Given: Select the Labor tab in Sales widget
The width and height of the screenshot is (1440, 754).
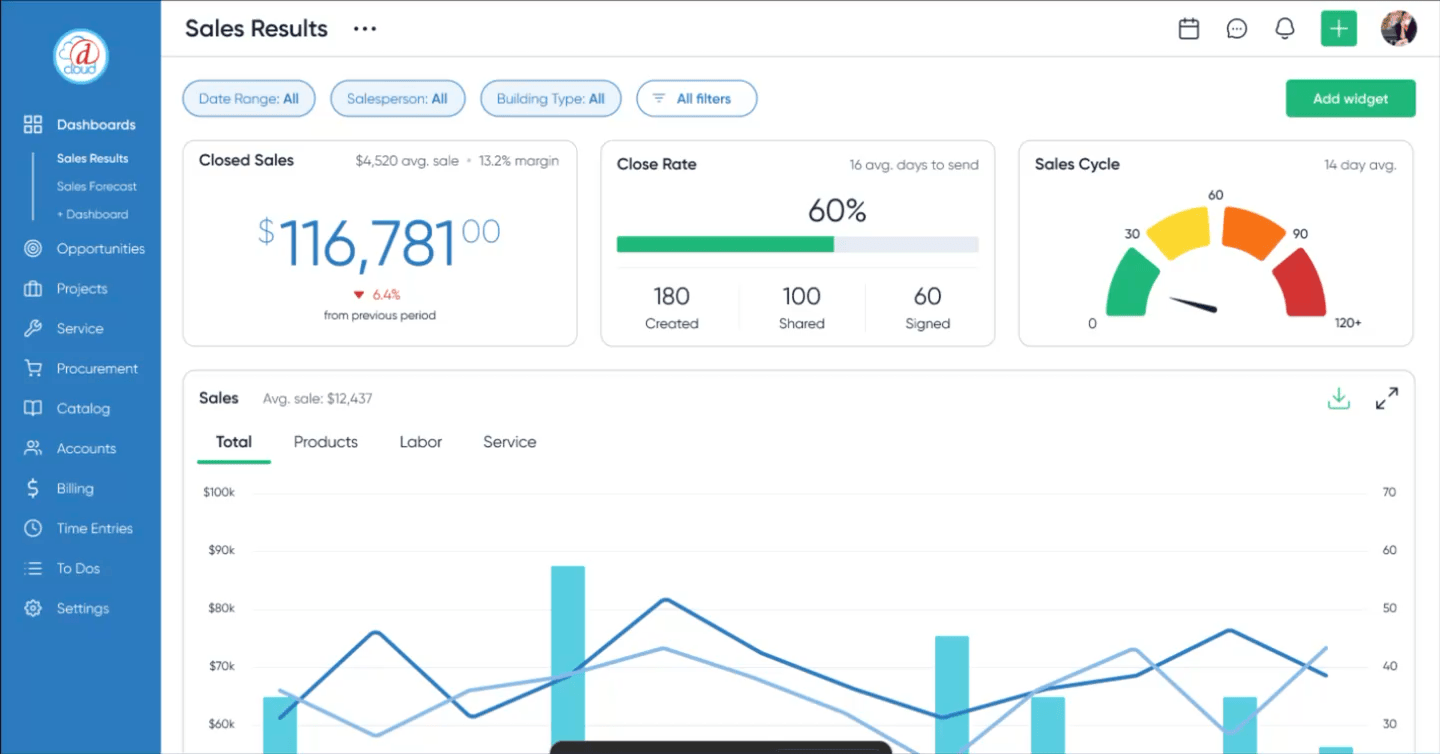Looking at the screenshot, I should click(420, 441).
